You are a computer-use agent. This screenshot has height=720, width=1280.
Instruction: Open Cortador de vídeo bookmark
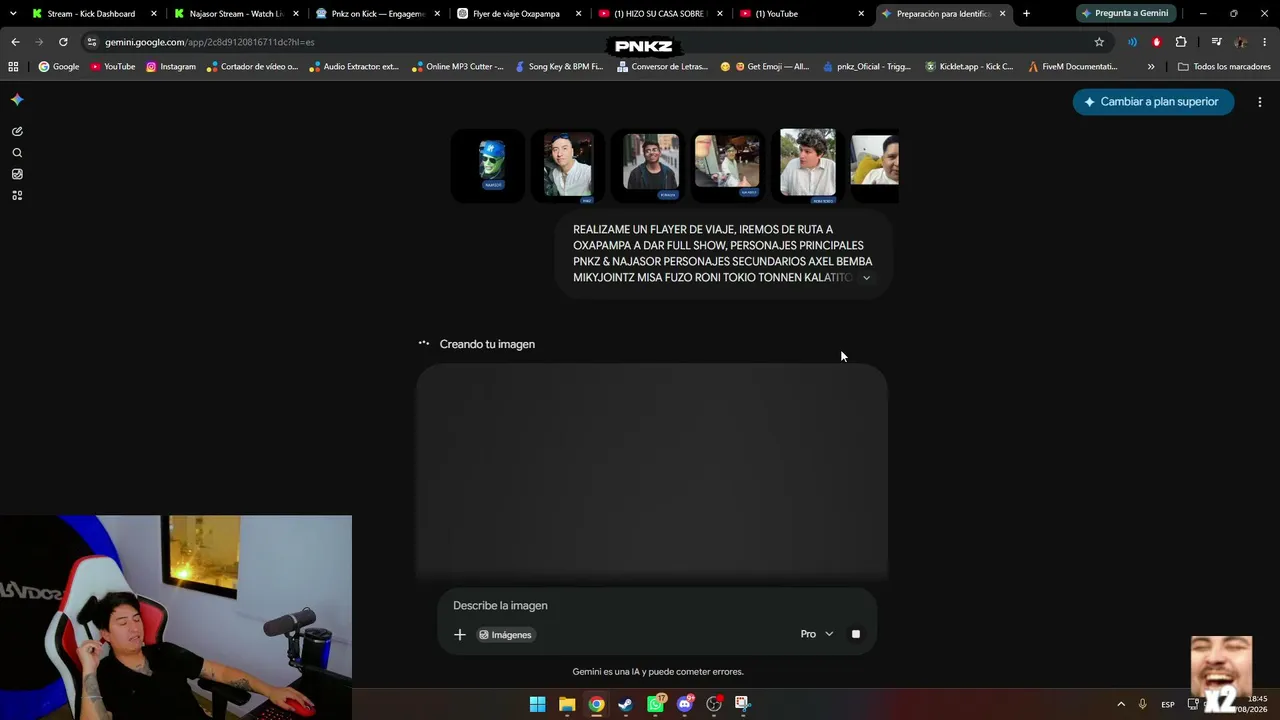tap(252, 67)
